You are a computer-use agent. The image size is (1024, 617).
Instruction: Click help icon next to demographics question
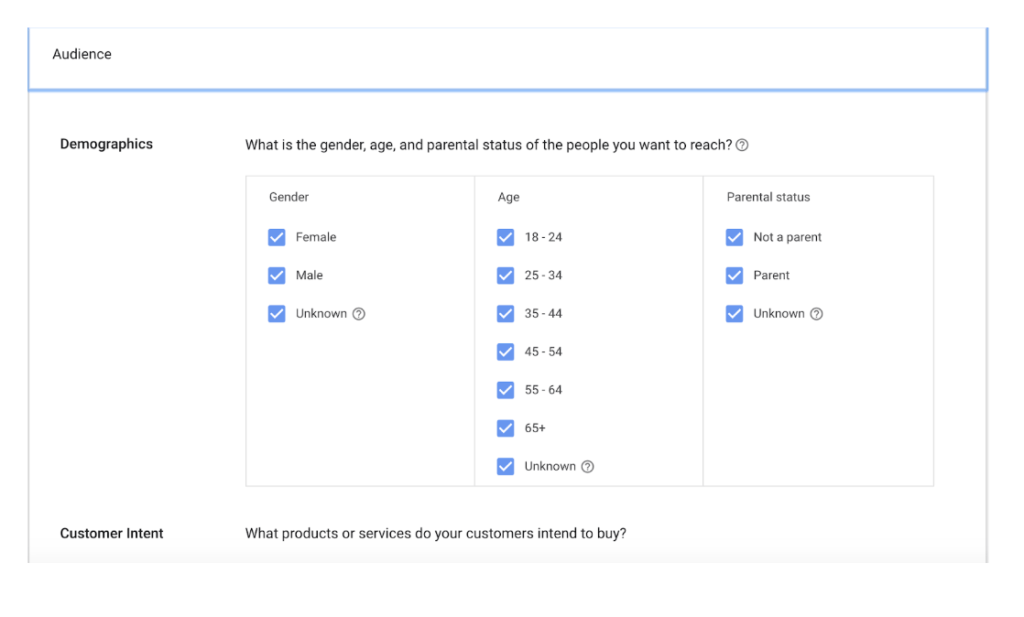point(742,145)
